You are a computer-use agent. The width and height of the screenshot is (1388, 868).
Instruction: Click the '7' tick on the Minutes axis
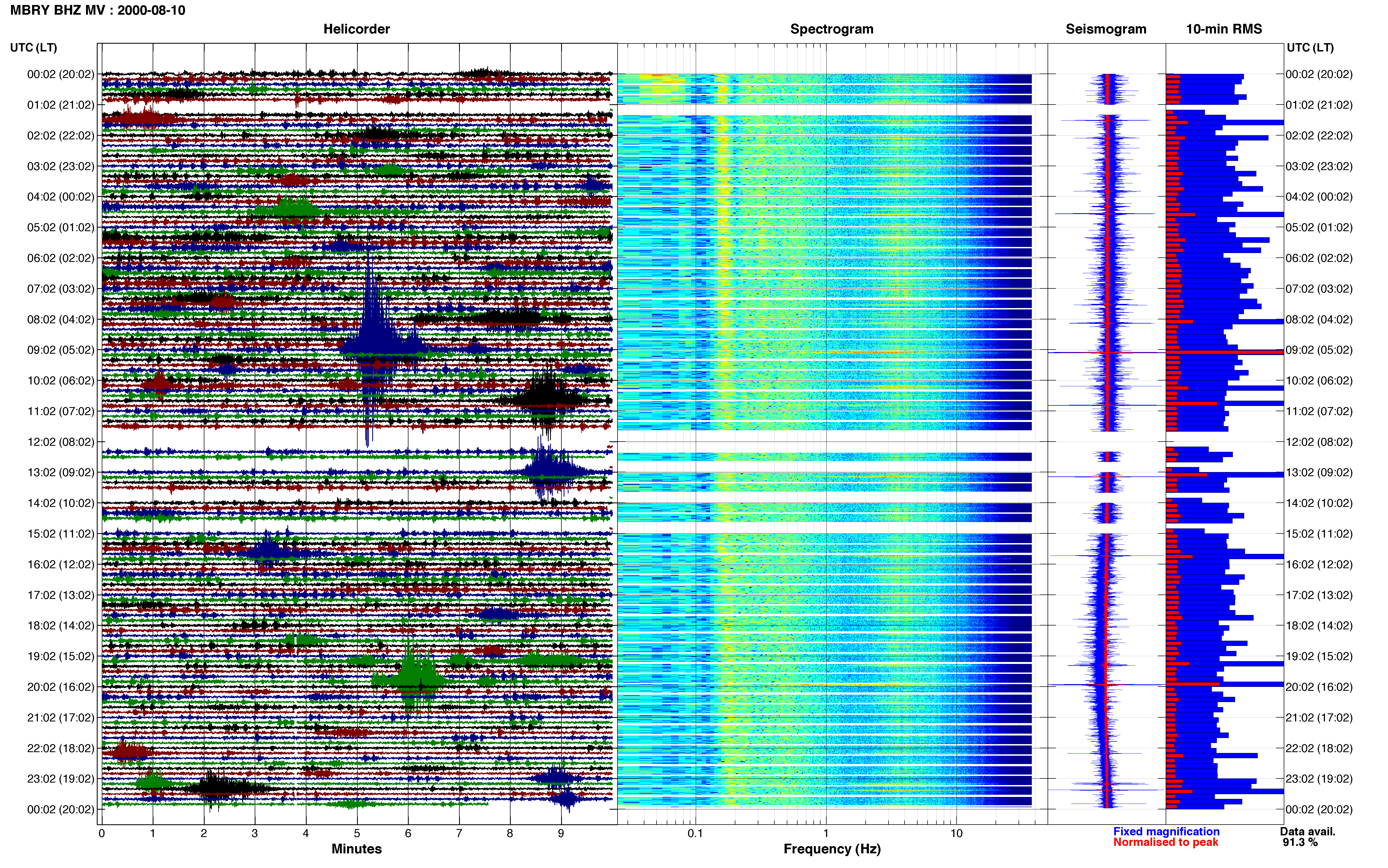tap(459, 833)
